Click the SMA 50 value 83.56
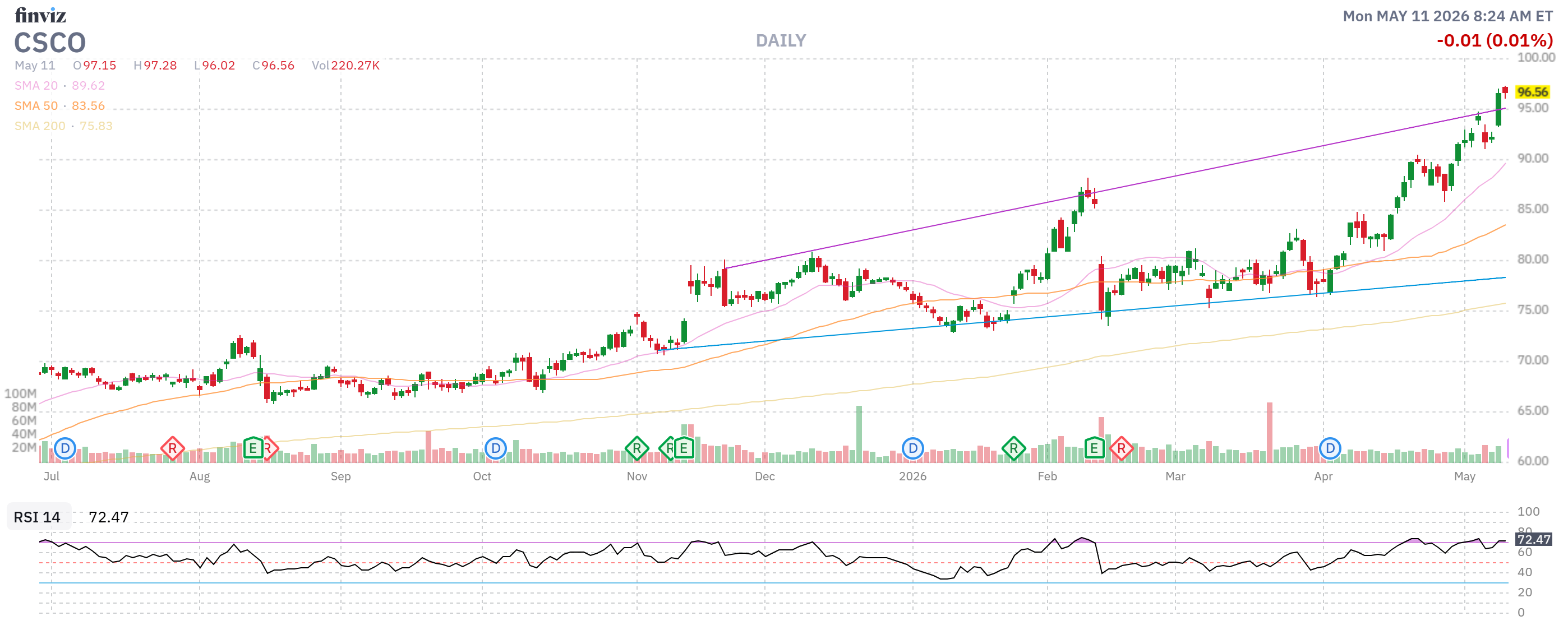1568x630 pixels. 88,106
